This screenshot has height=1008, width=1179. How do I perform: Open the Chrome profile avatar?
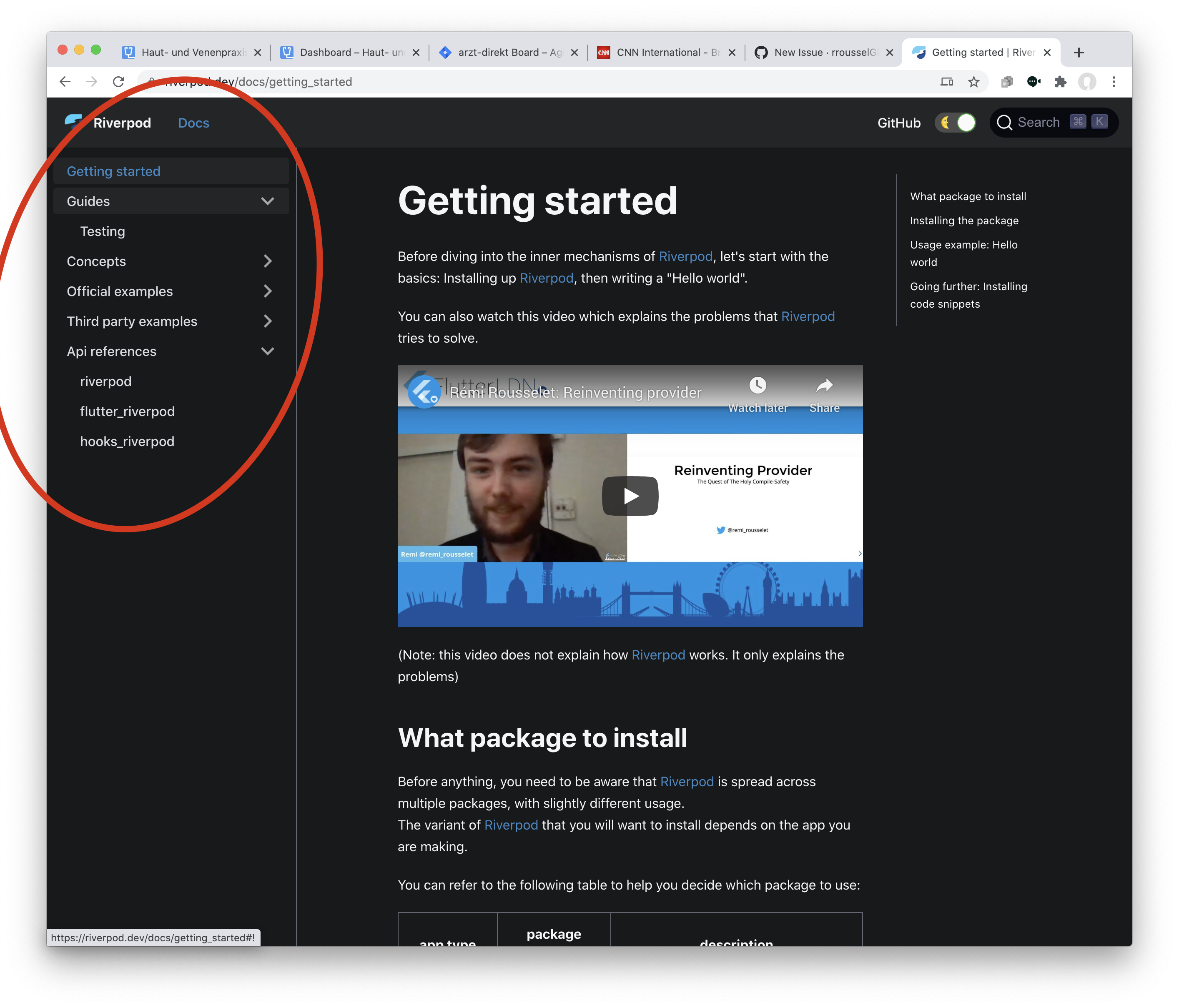point(1087,81)
